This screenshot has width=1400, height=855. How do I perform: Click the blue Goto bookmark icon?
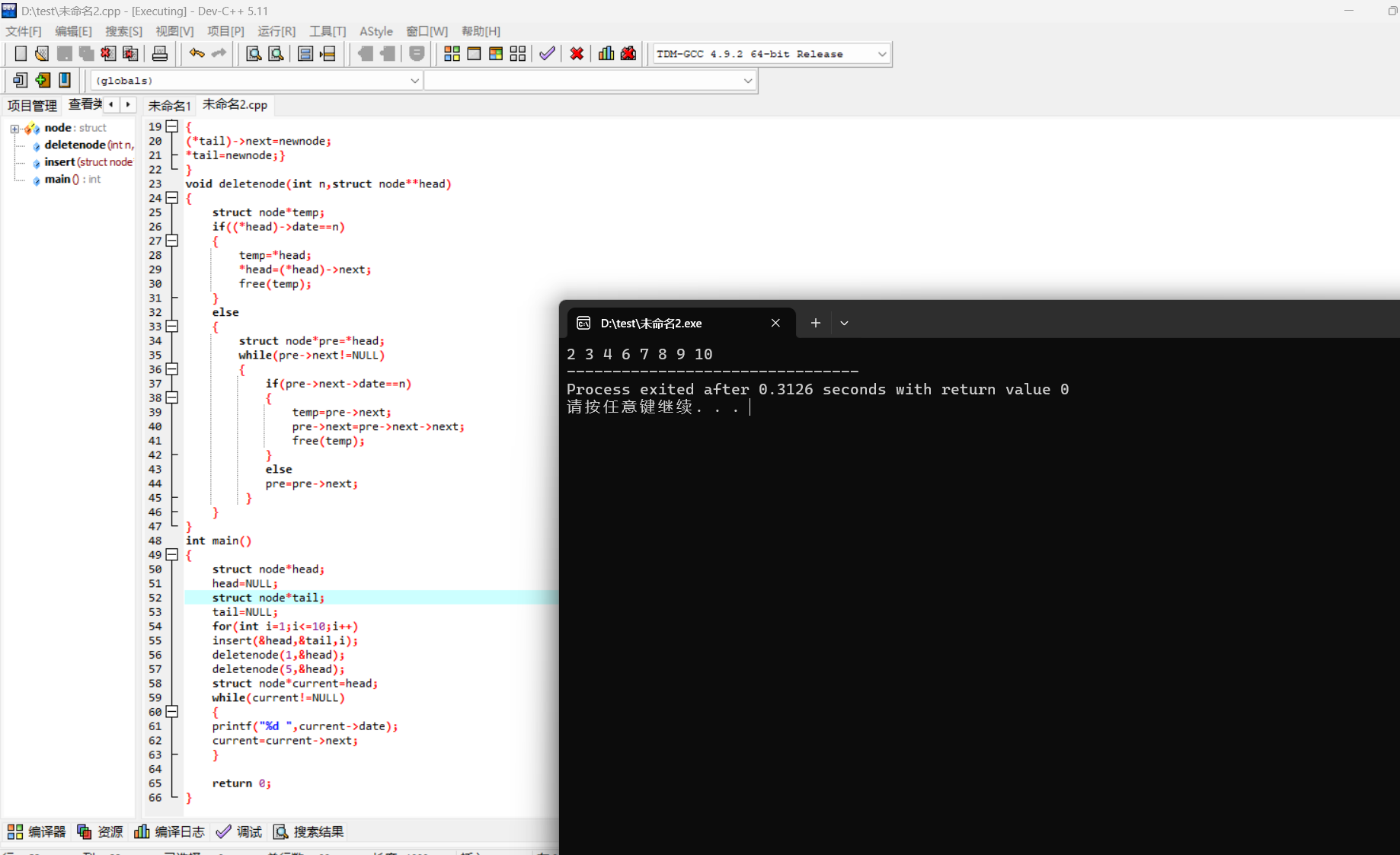pos(65,80)
